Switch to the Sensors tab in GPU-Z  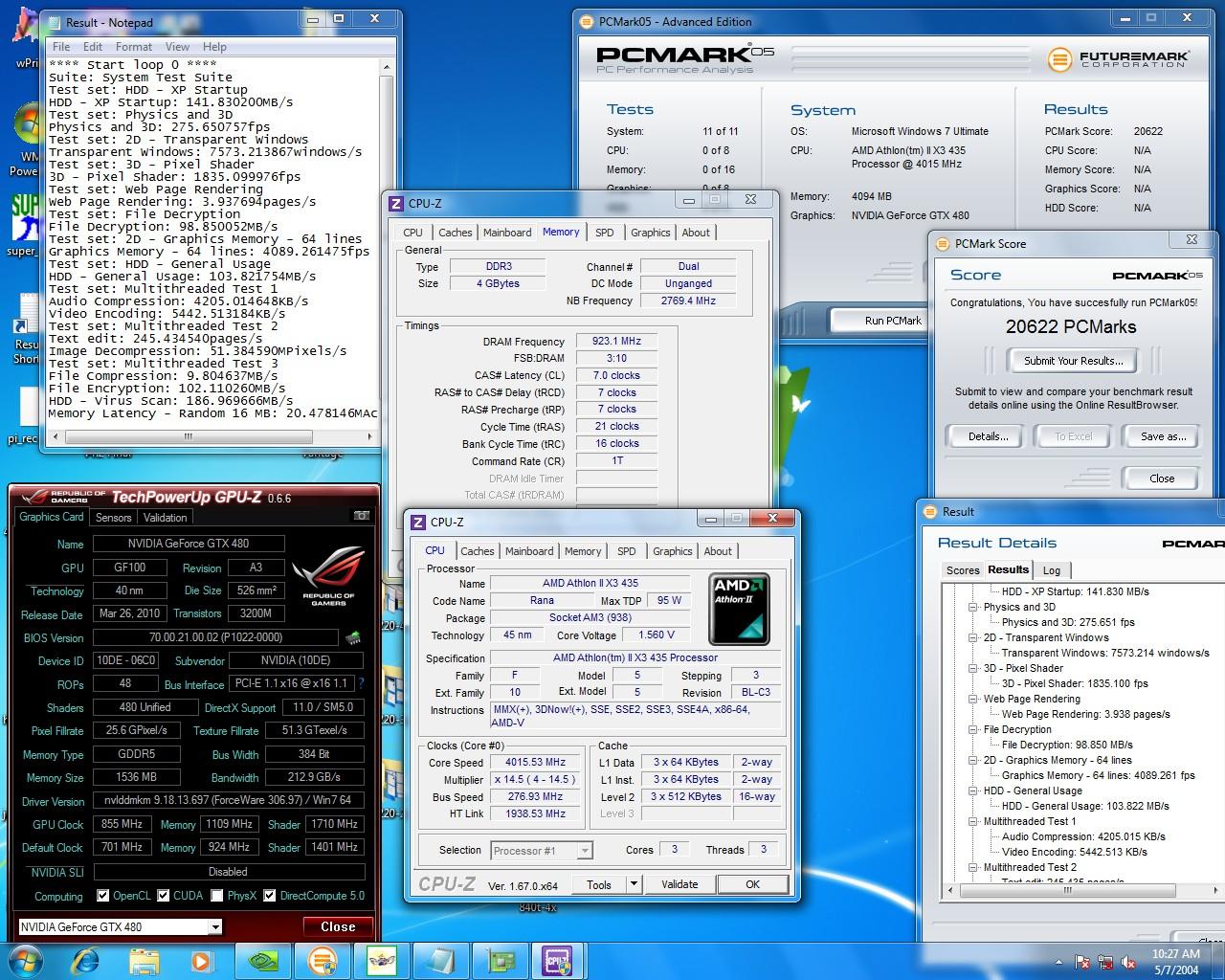click(113, 517)
